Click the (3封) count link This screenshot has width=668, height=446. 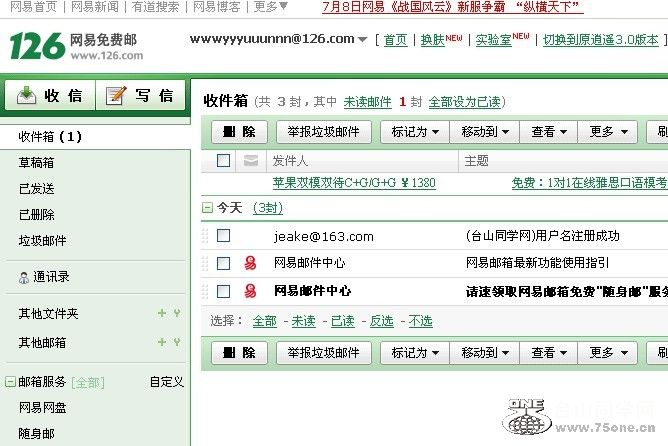268,208
